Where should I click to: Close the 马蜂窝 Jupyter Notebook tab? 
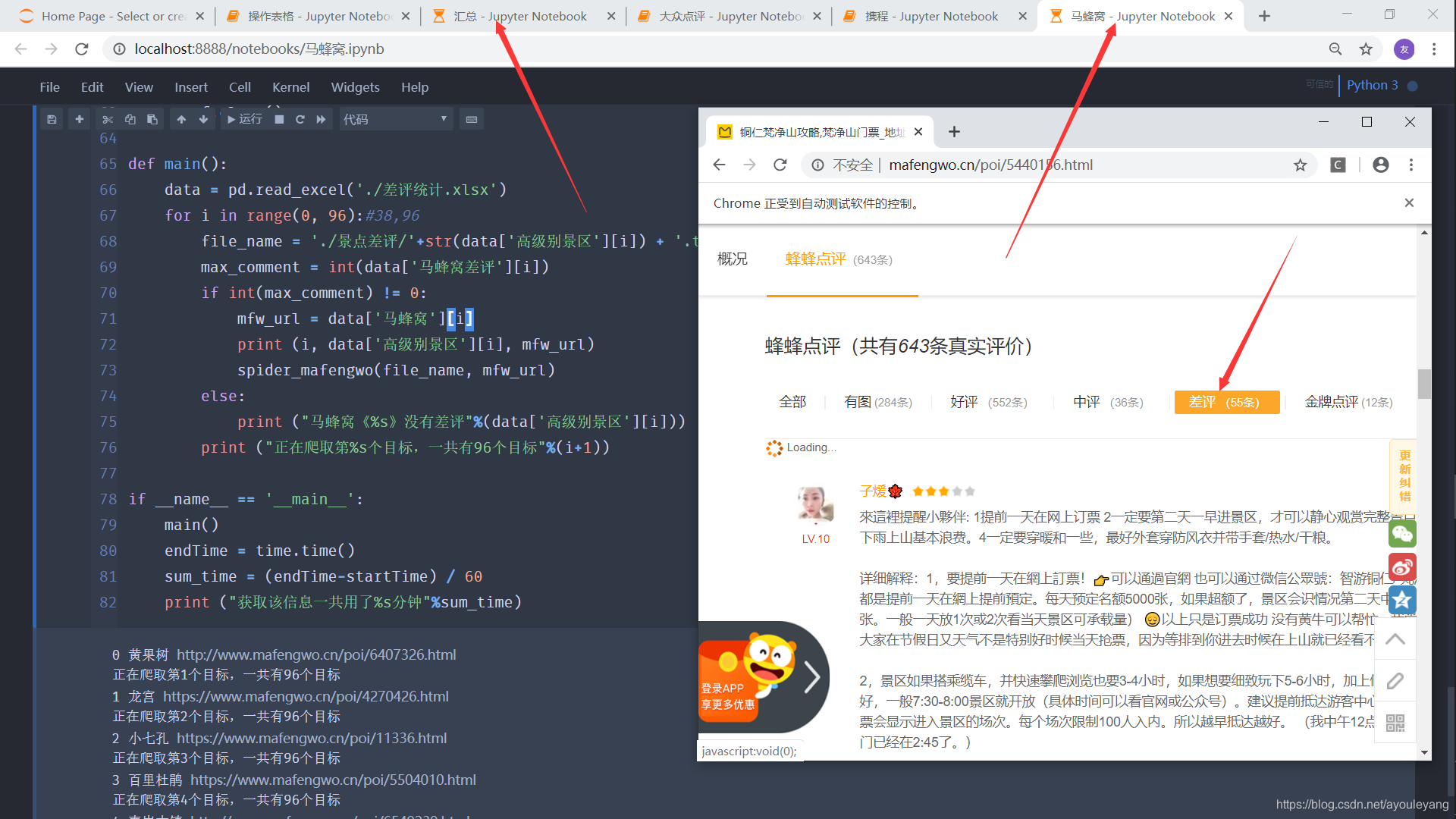click(x=1228, y=16)
